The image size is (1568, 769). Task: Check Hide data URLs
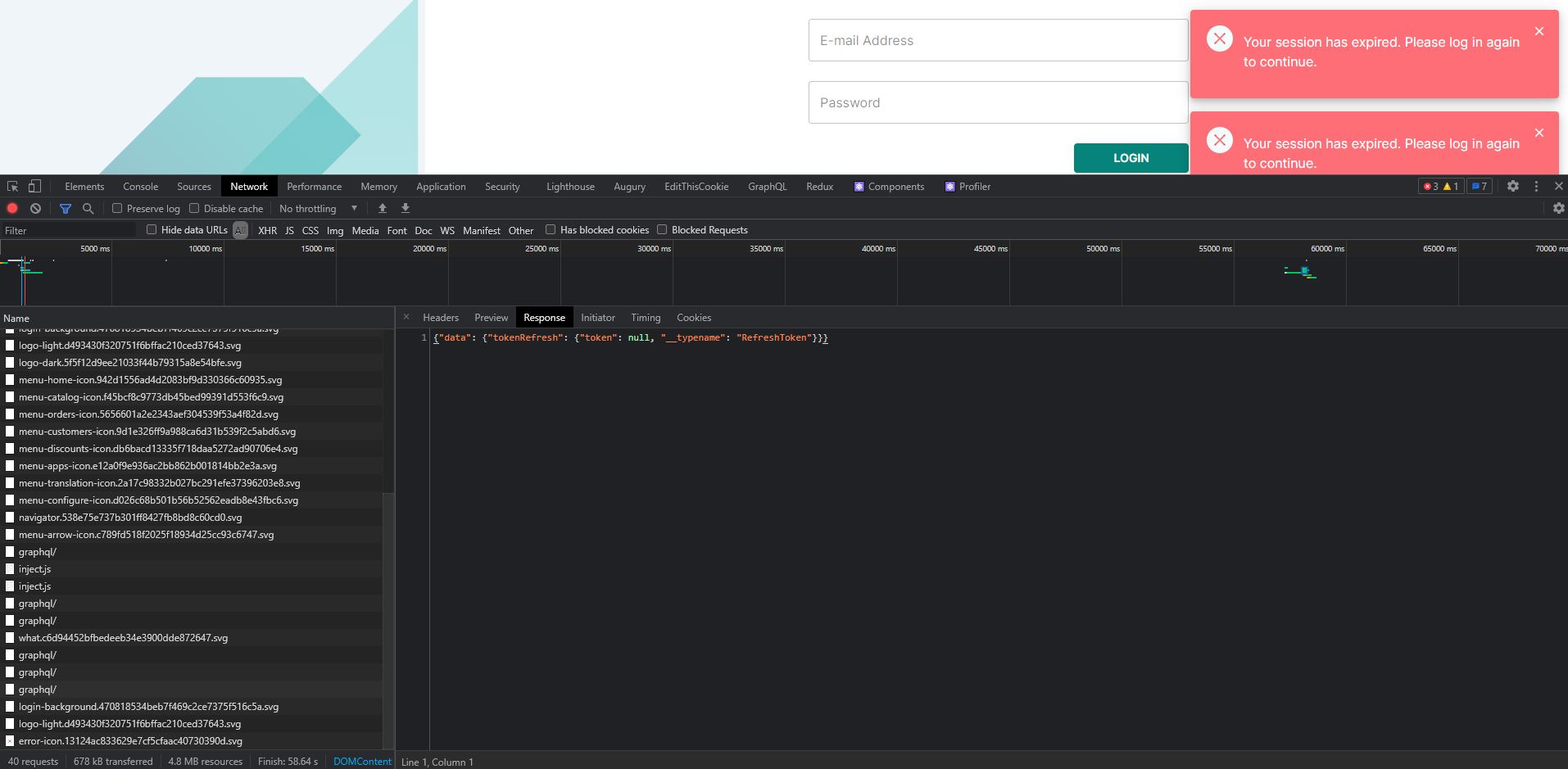click(152, 229)
